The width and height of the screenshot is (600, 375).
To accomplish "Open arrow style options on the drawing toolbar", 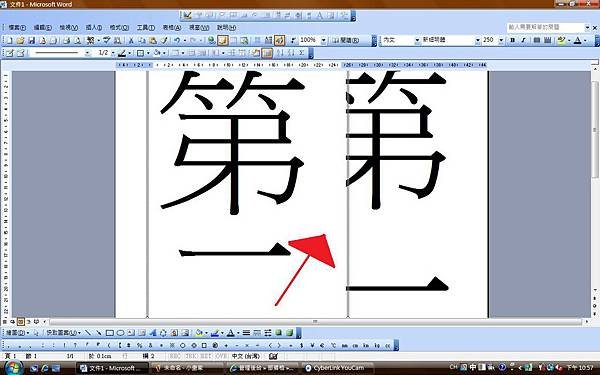I will (268, 333).
